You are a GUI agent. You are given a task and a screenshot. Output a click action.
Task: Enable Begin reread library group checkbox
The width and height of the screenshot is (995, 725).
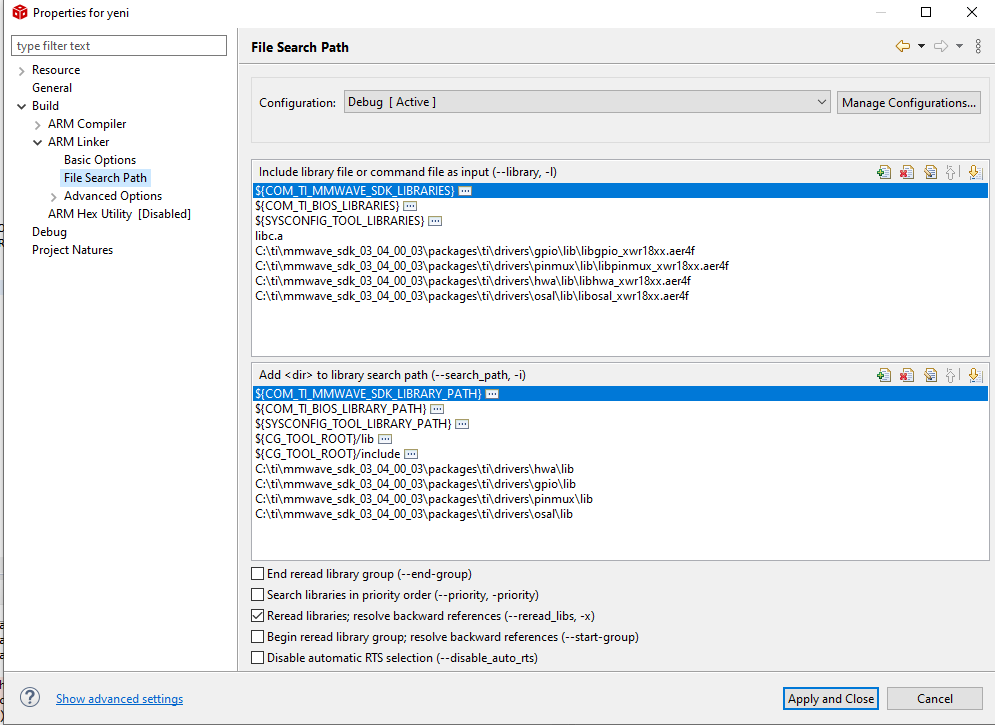coord(258,636)
